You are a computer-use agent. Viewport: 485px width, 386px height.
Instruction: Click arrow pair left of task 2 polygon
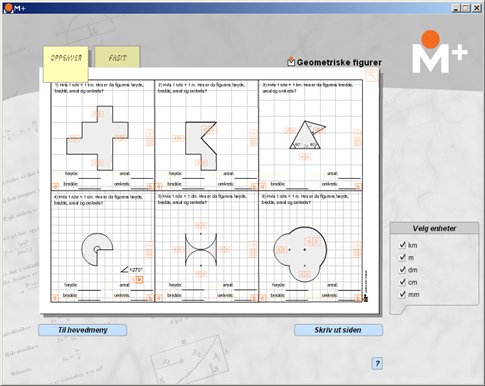click(178, 138)
